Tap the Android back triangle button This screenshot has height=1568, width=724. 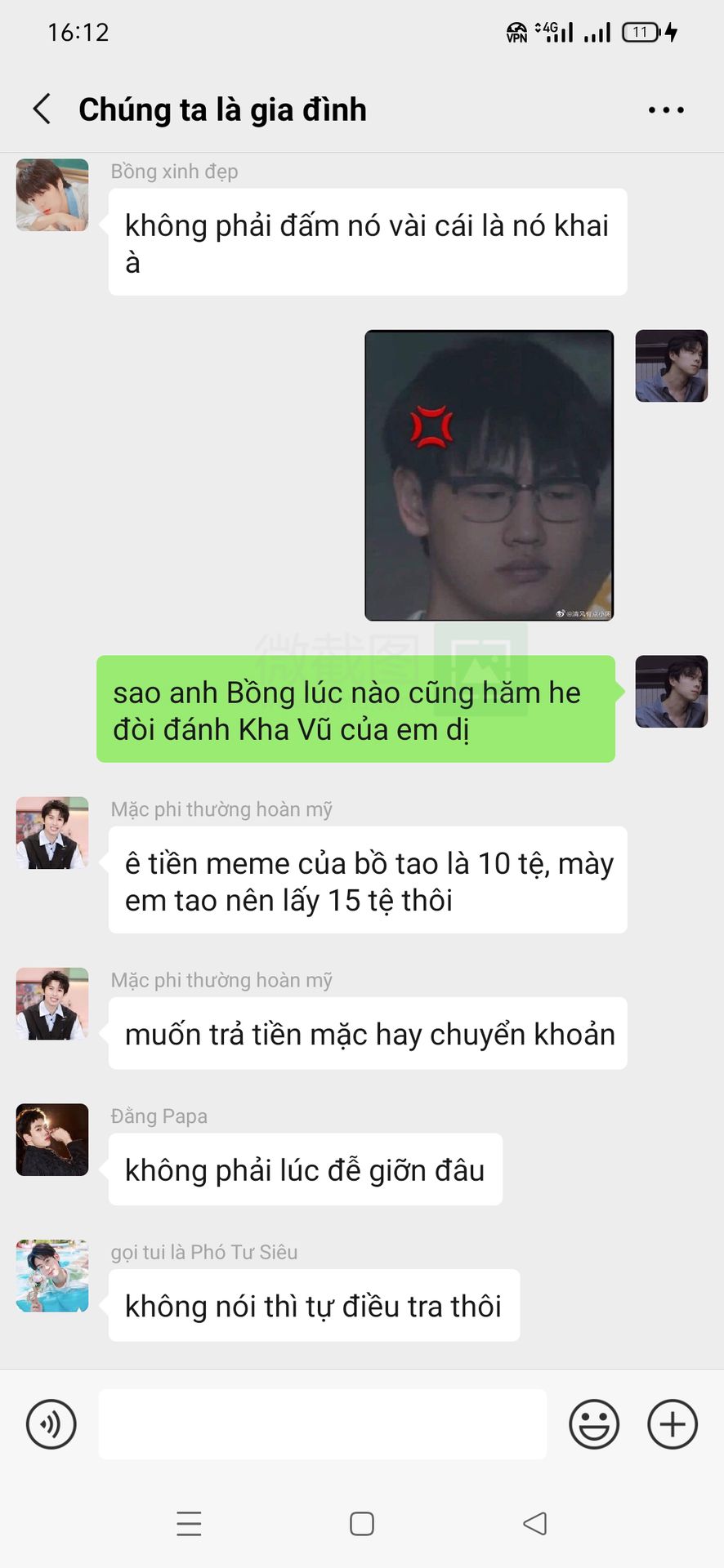point(535,1524)
